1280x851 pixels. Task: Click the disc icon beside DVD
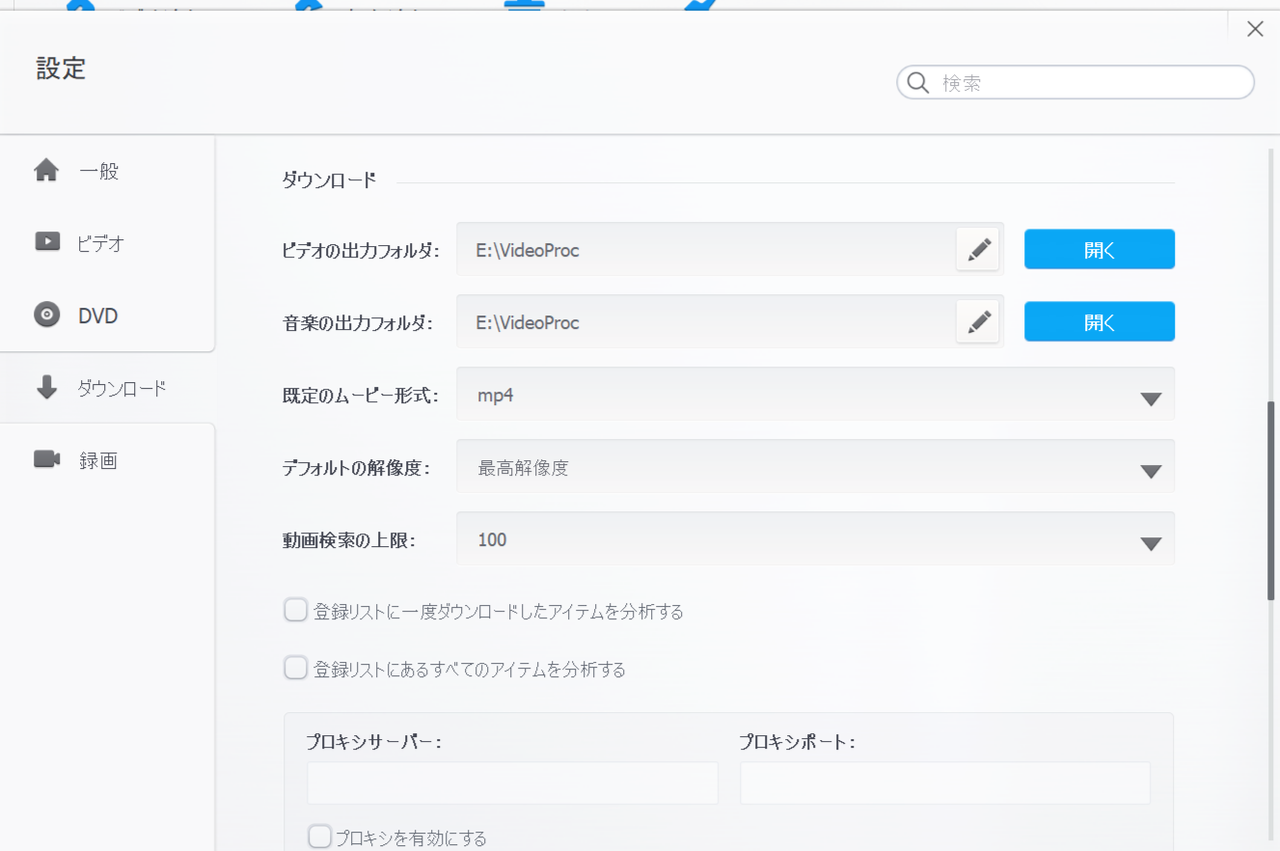[x=47, y=315]
